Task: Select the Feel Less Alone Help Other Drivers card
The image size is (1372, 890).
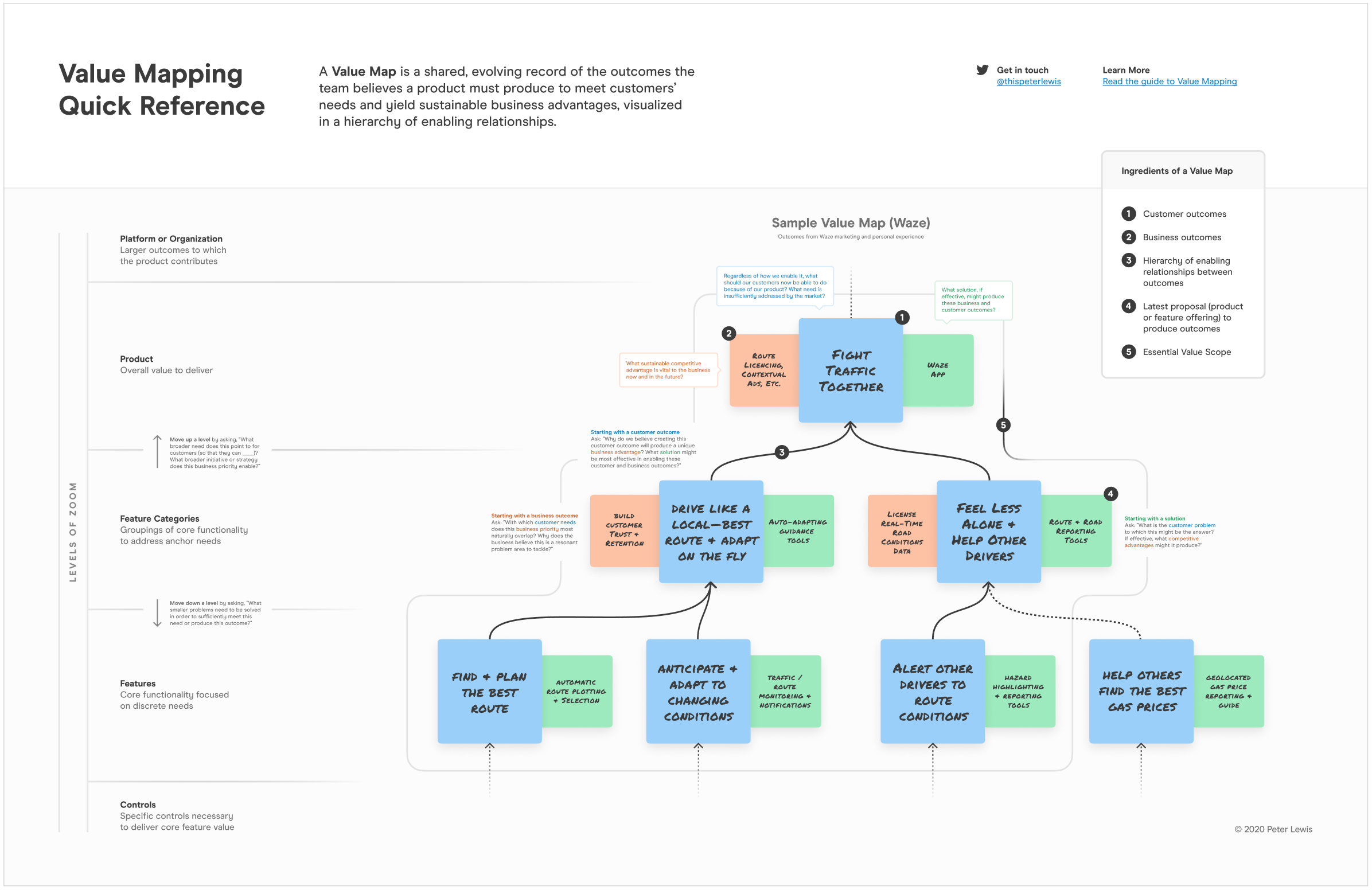Action: click(x=989, y=532)
